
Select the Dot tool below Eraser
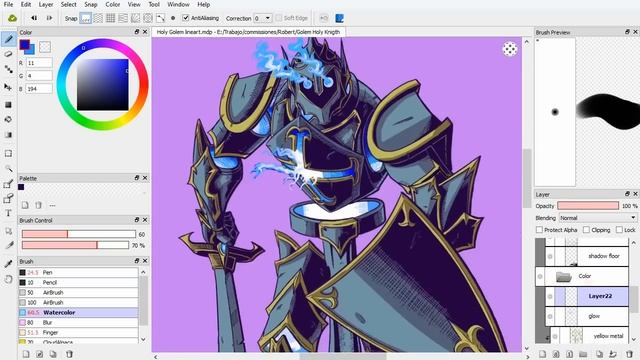[8, 69]
